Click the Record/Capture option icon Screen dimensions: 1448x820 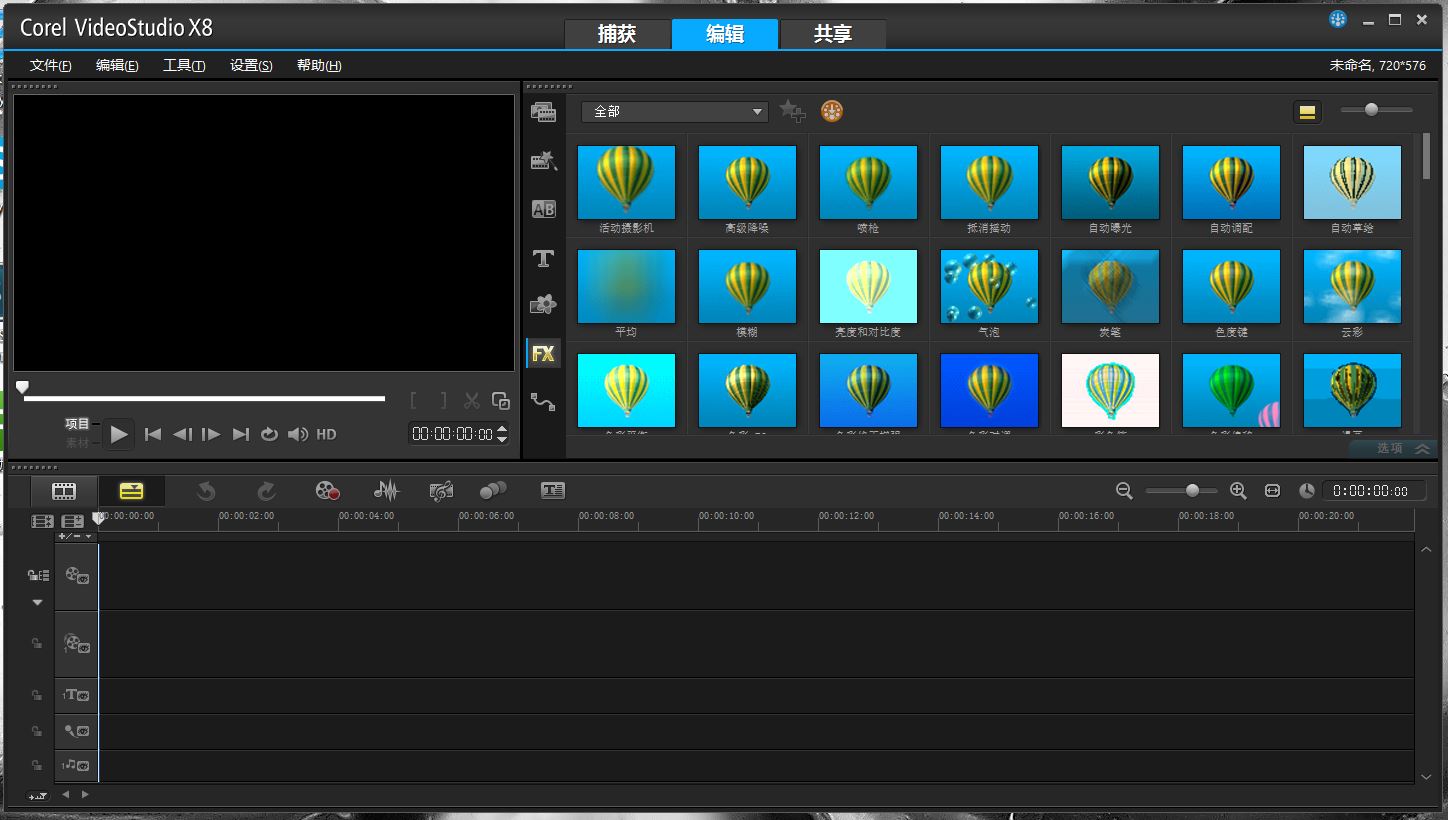[x=327, y=491]
